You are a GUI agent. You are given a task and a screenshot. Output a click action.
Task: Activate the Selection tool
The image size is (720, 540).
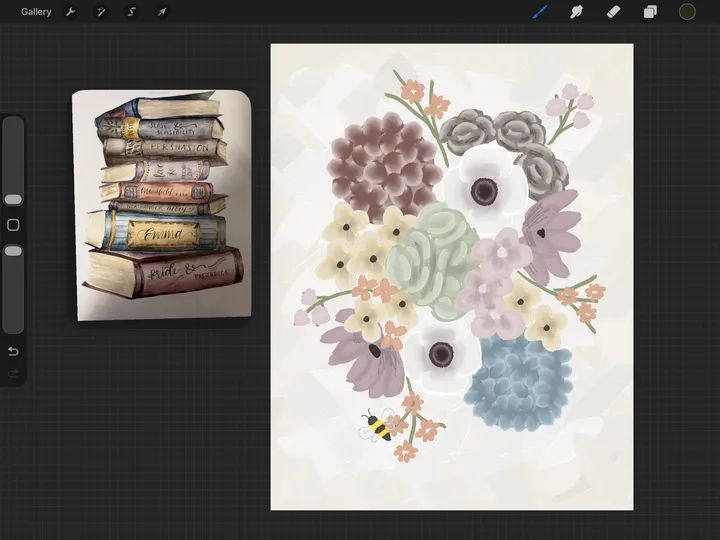pyautogui.click(x=132, y=12)
